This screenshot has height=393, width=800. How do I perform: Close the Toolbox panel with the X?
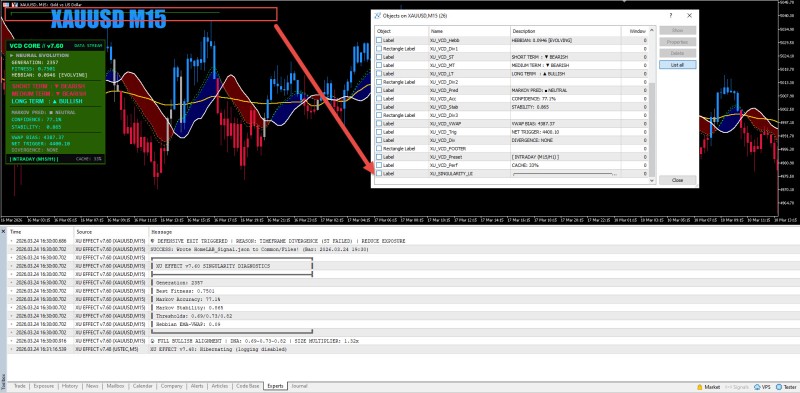3,231
